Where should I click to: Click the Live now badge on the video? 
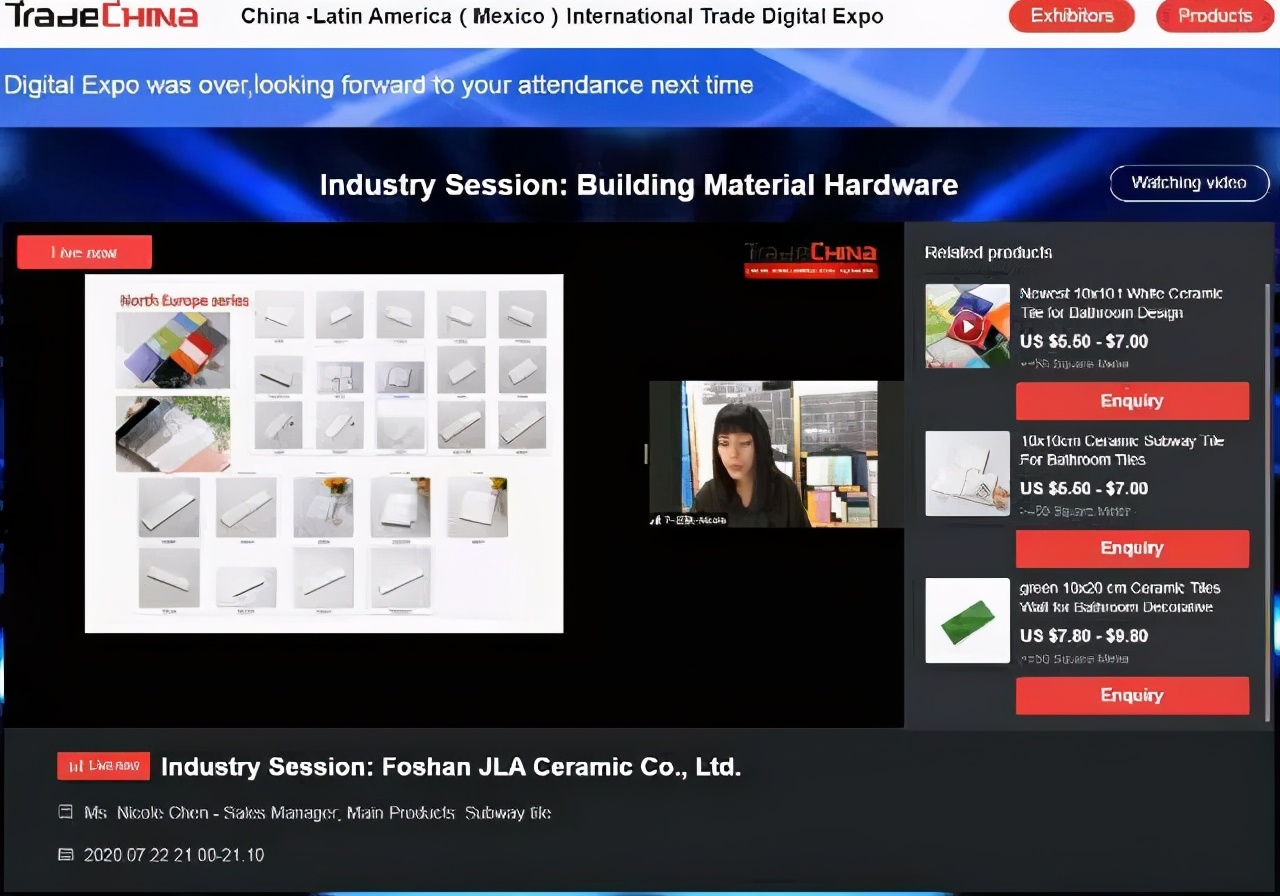[x=84, y=253]
